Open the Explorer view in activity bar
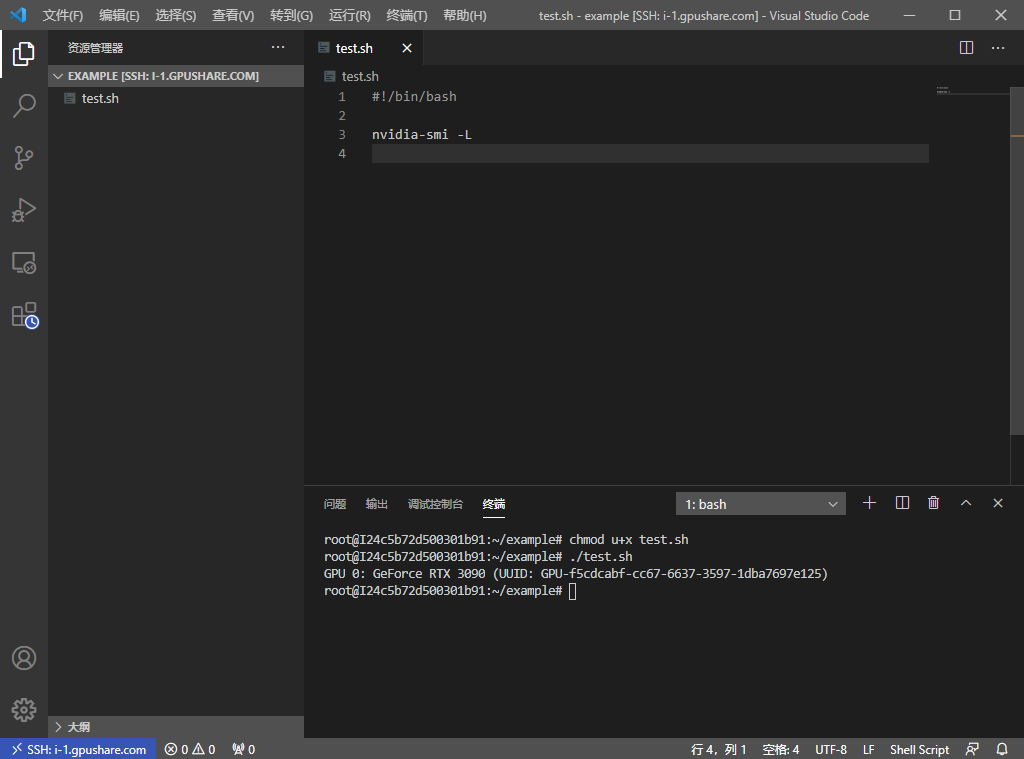1024x759 pixels. pyautogui.click(x=24, y=54)
